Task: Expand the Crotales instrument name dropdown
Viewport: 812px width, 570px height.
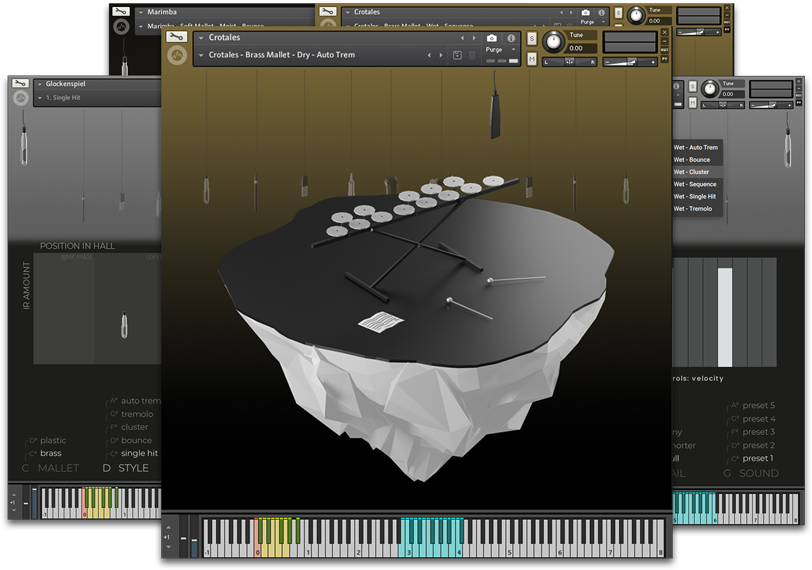Action: [x=201, y=38]
